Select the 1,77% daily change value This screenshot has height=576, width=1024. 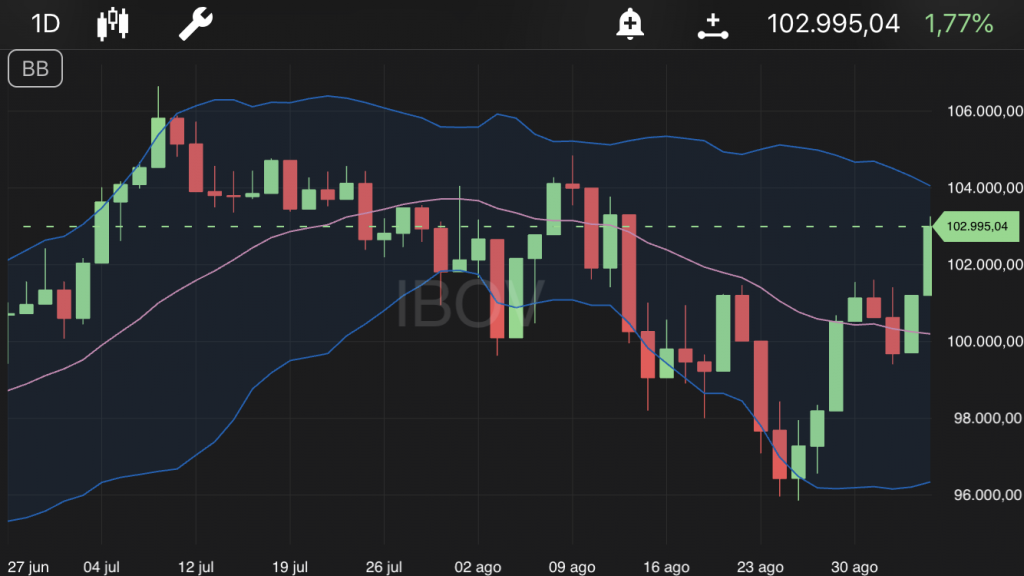[959, 24]
